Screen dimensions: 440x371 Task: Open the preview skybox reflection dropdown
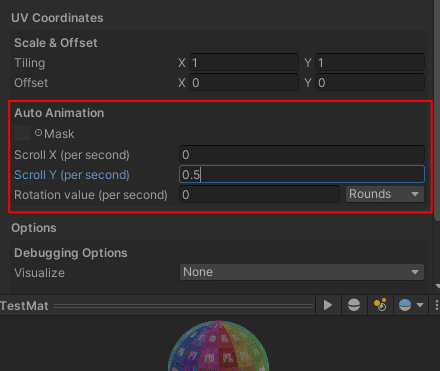[411, 305]
